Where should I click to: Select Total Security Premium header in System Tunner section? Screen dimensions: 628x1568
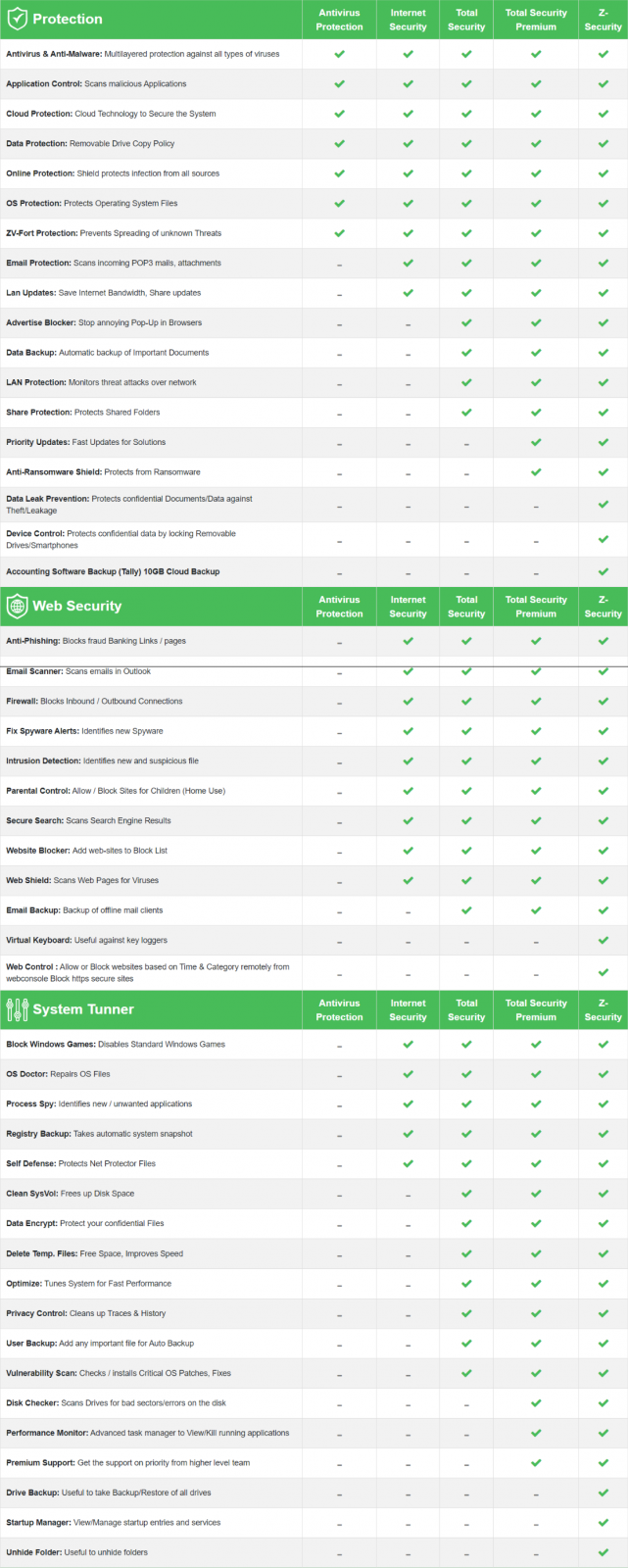536,1010
